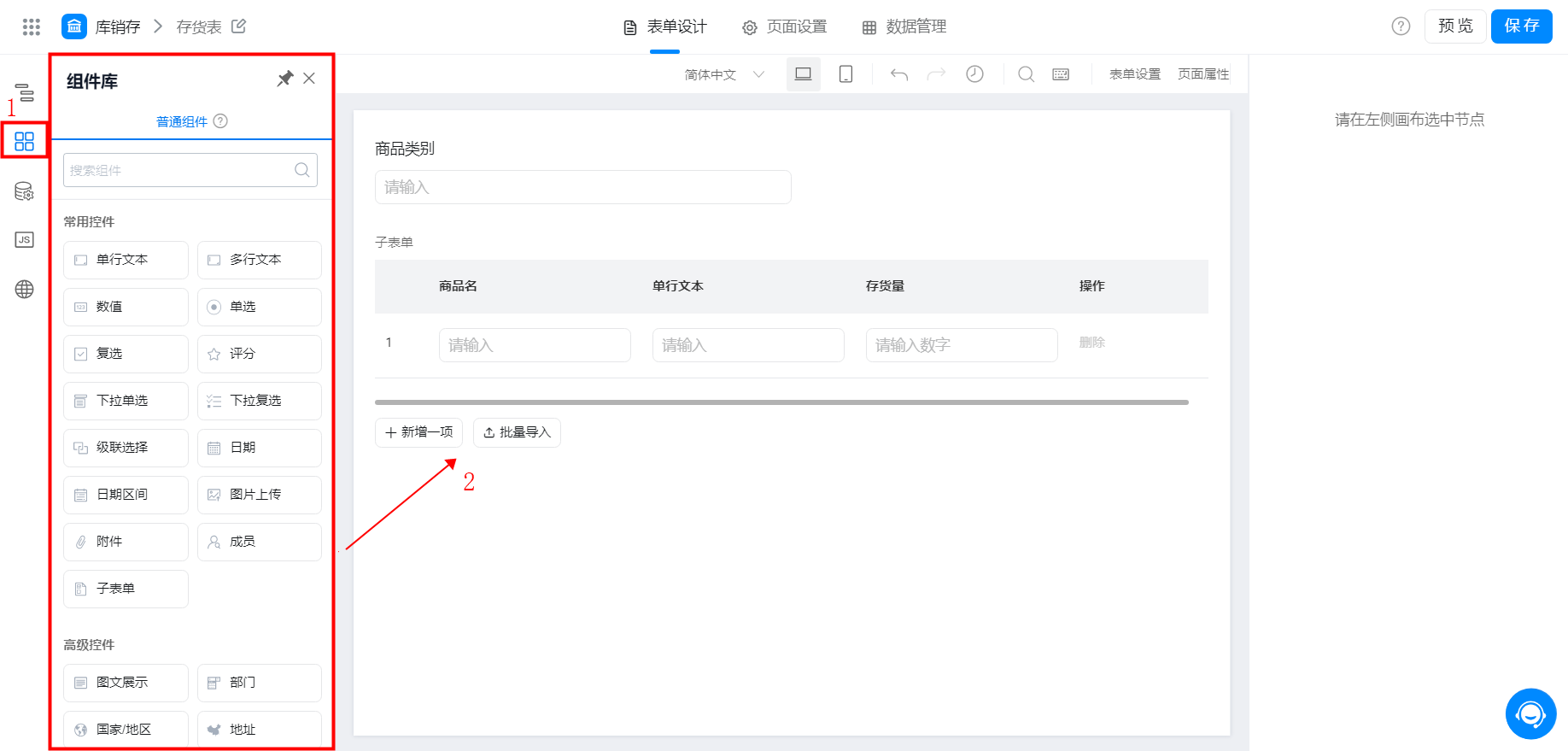Open the outline tree sidebar icon
This screenshot has width=1568, height=751.
pyautogui.click(x=25, y=92)
